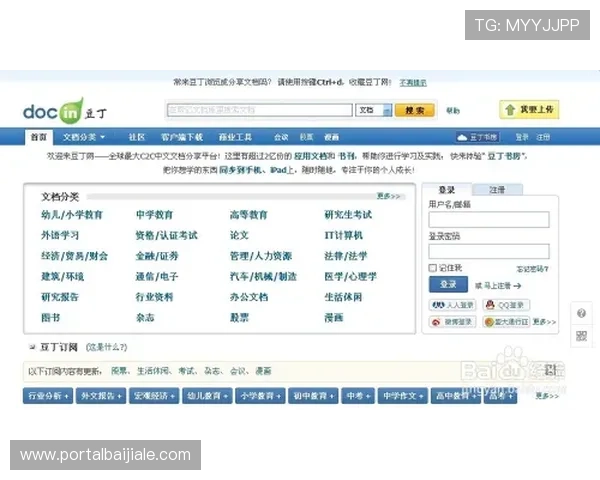Focus the document search input

[259, 110]
